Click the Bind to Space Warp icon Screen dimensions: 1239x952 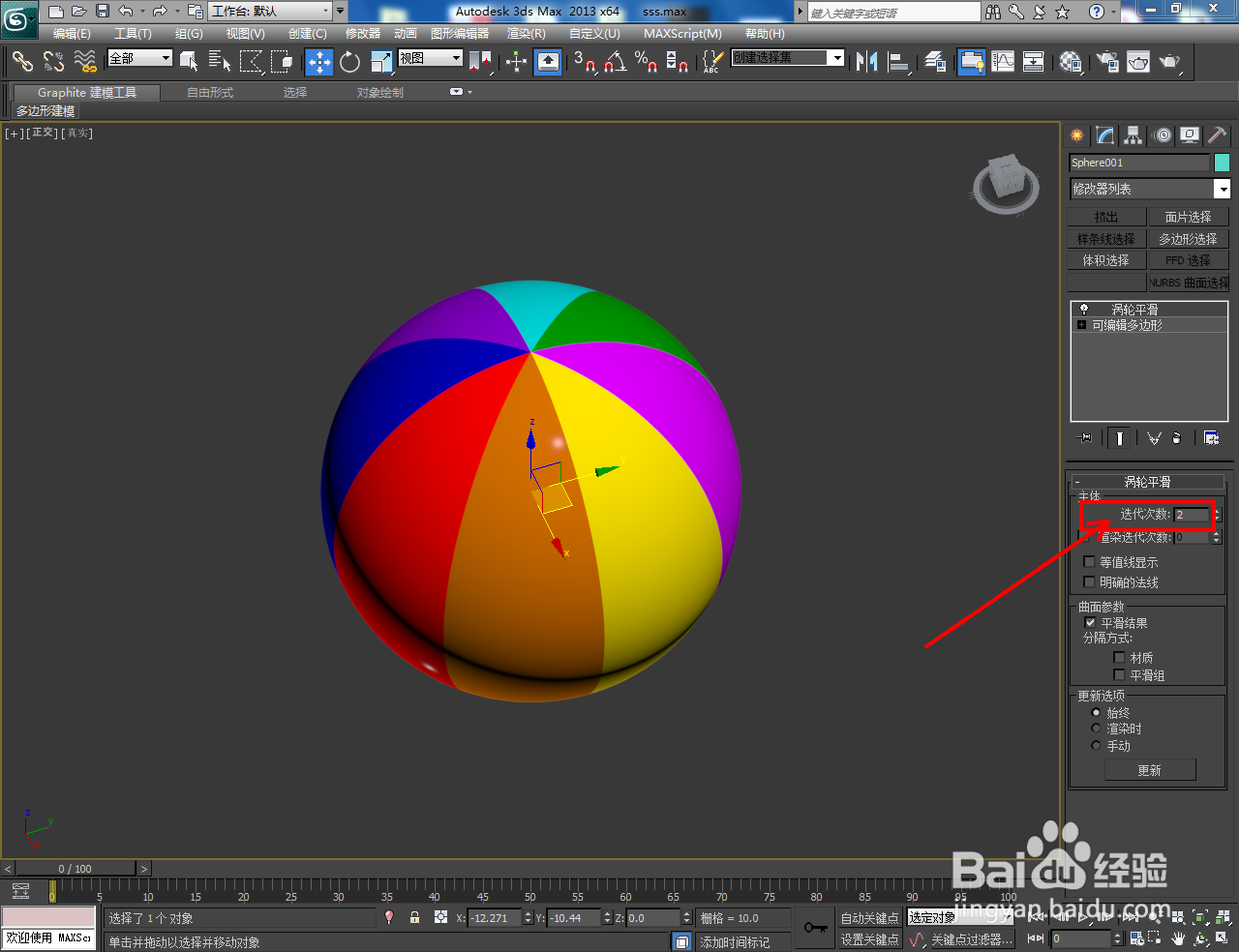[x=85, y=62]
